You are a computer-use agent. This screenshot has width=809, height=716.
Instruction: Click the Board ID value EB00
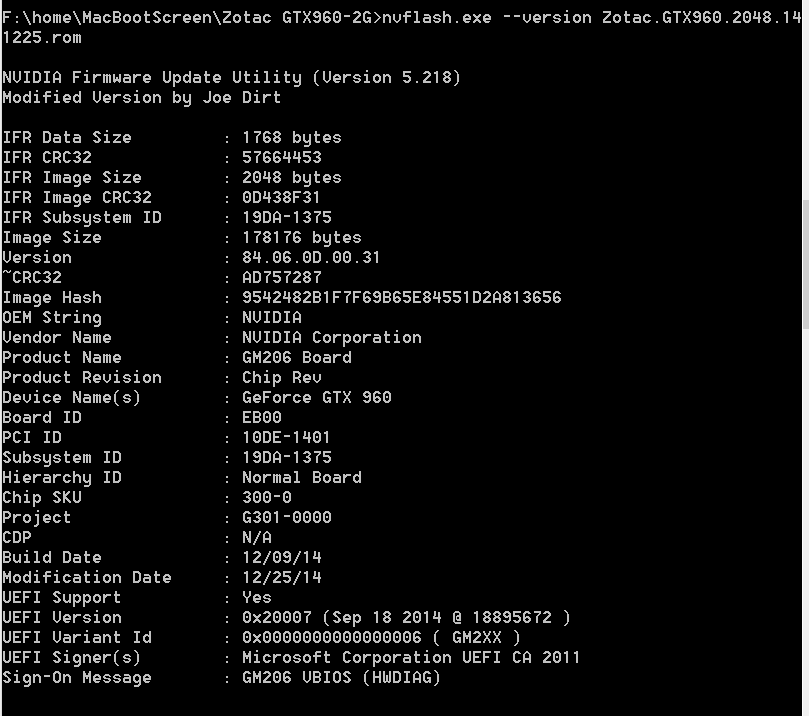[x=261, y=417]
